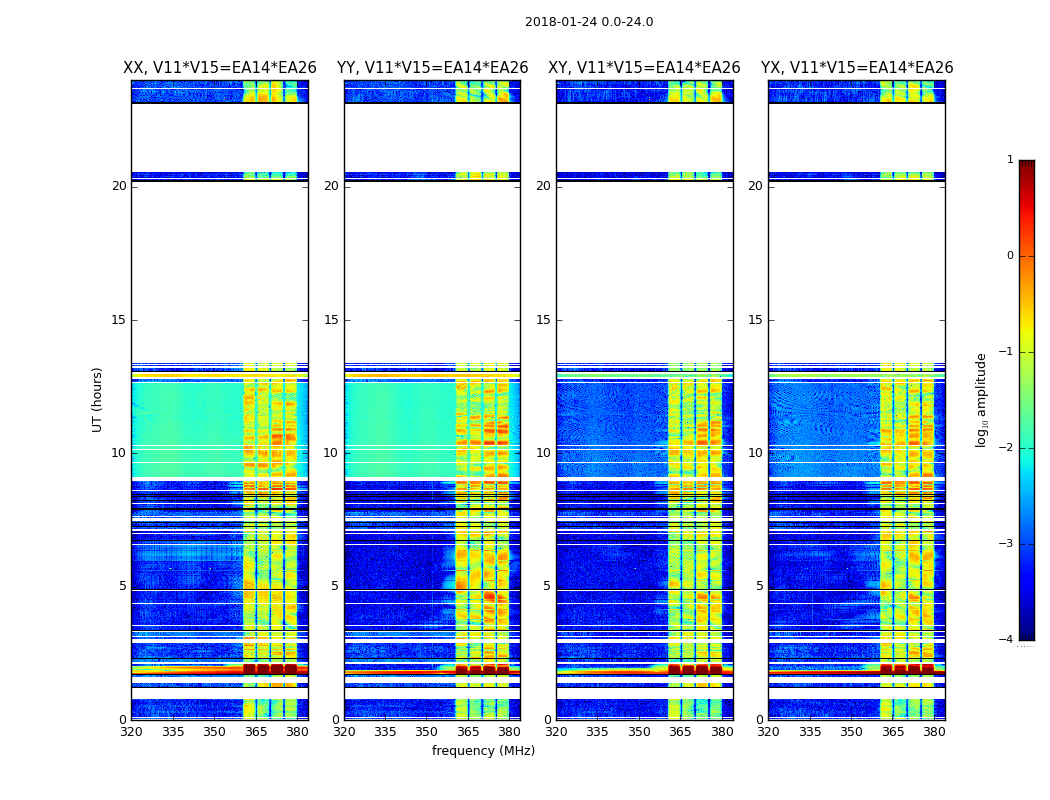Screen dimensions: 1050x800
Task: Click the 'frequency (MHz)' x-axis label
Action: coord(483,751)
